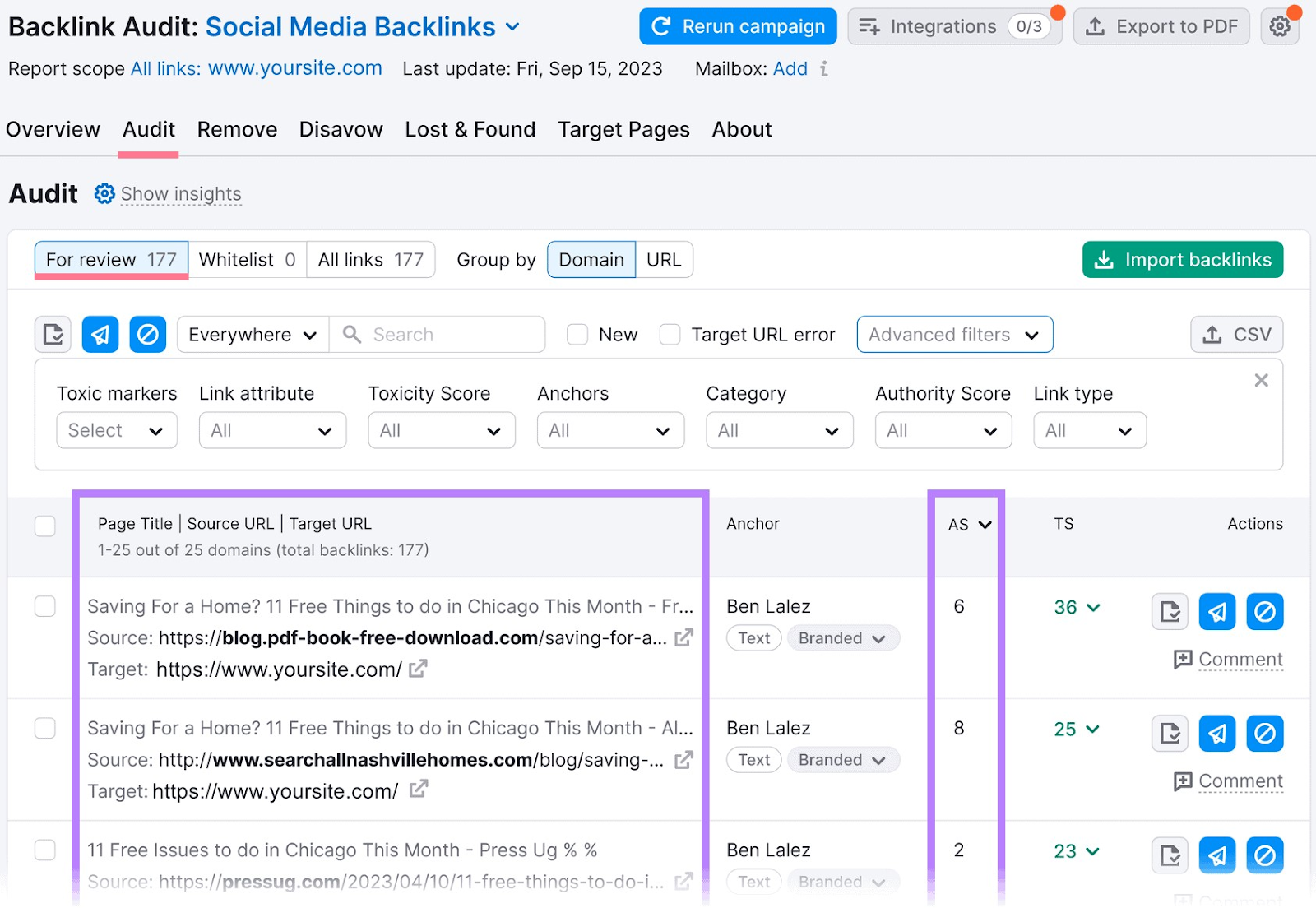1316x908 pixels.
Task: Open the Disavow tab
Action: [341, 129]
